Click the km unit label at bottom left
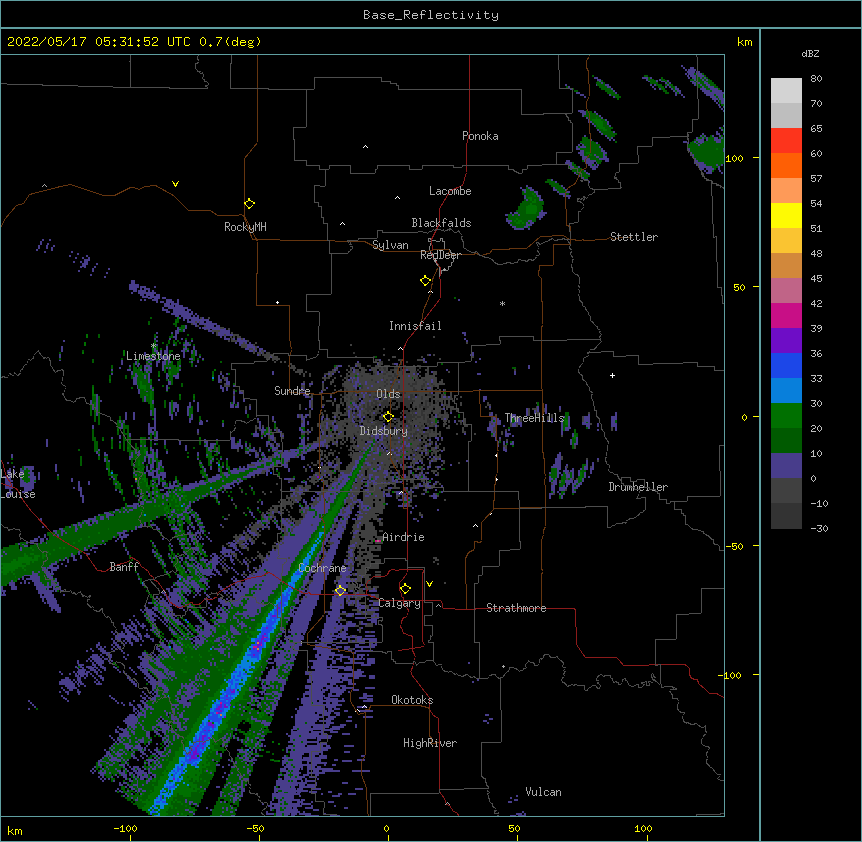This screenshot has width=862, height=842. coord(15,831)
